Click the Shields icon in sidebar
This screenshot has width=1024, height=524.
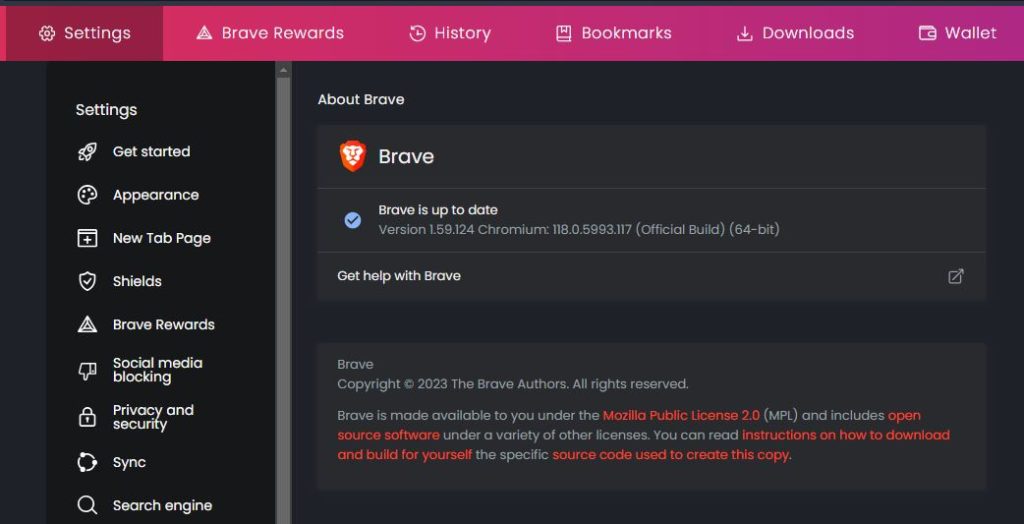pyautogui.click(x=88, y=281)
